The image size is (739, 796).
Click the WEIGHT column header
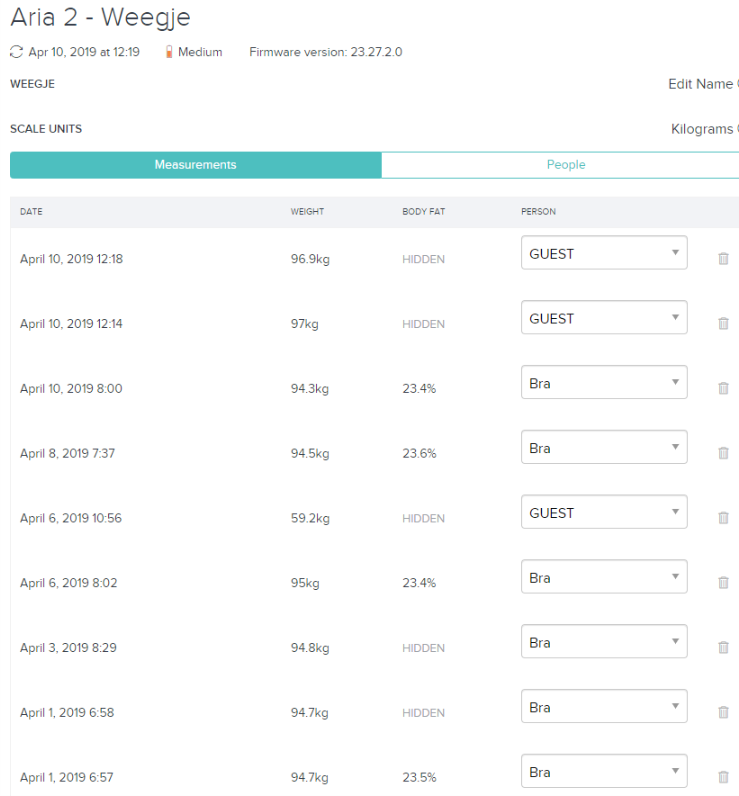[307, 212]
